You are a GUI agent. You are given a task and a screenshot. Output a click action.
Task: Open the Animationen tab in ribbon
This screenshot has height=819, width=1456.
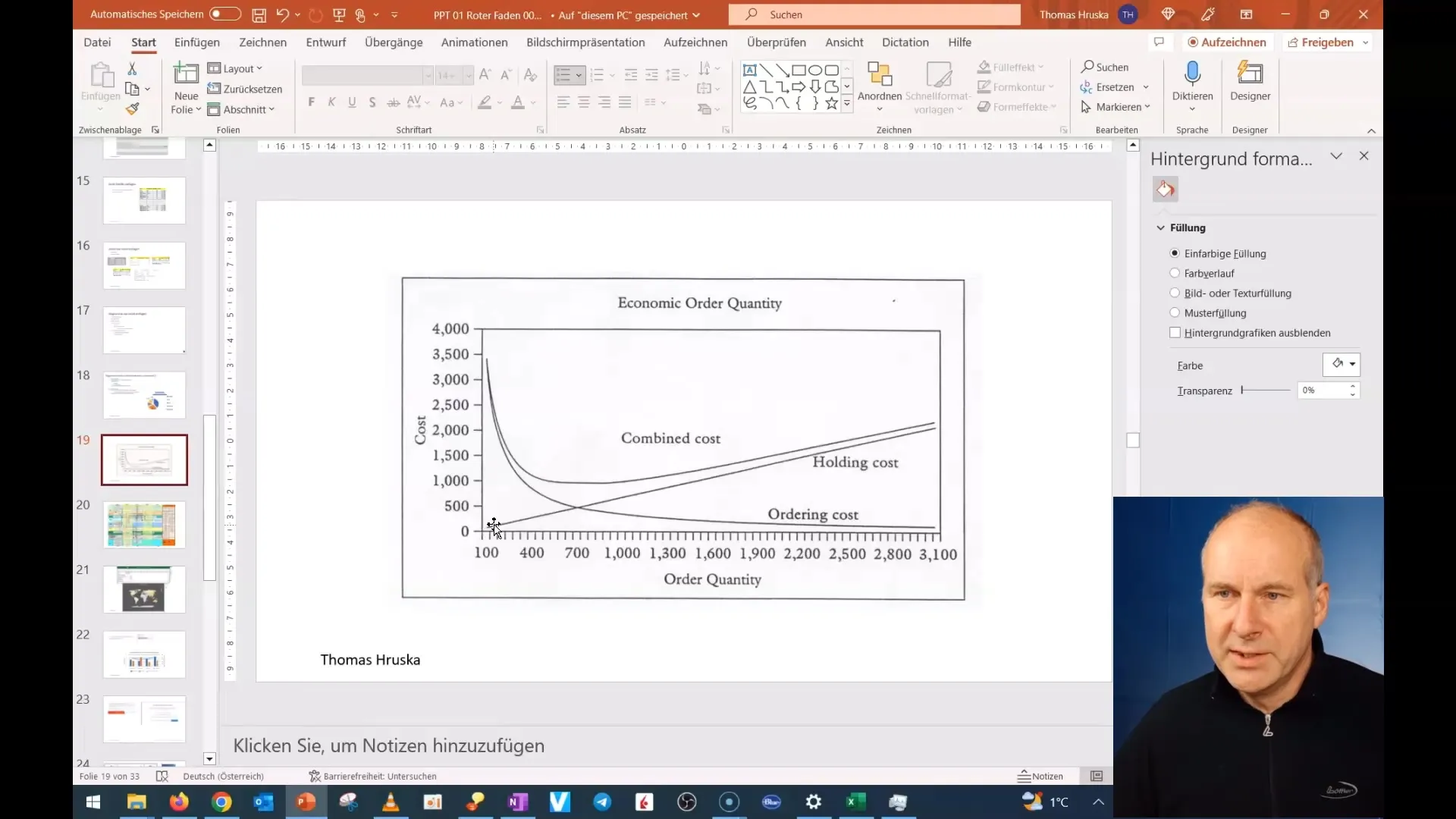474,42
